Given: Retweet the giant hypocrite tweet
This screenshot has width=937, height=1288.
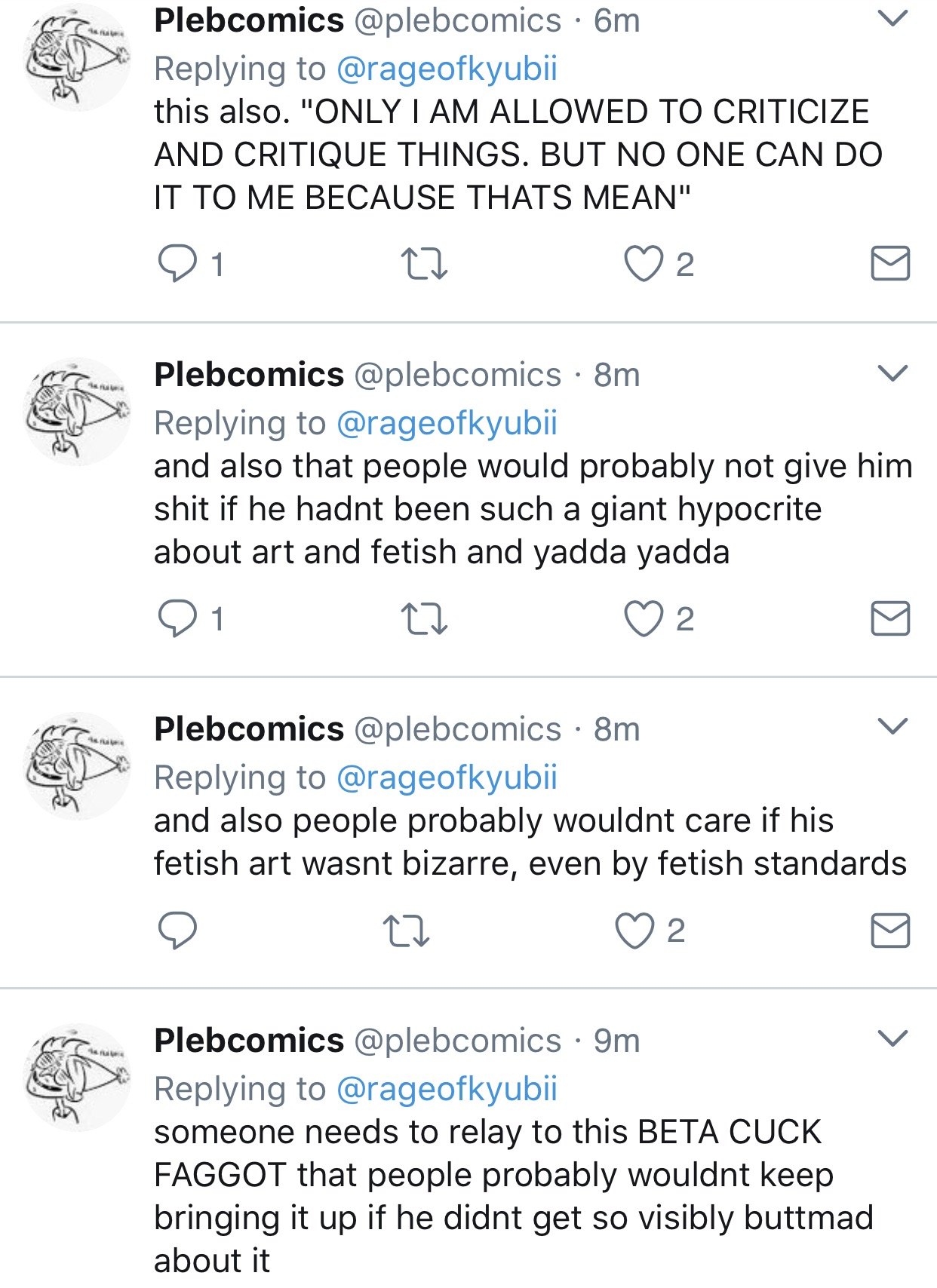Looking at the screenshot, I should [x=424, y=619].
